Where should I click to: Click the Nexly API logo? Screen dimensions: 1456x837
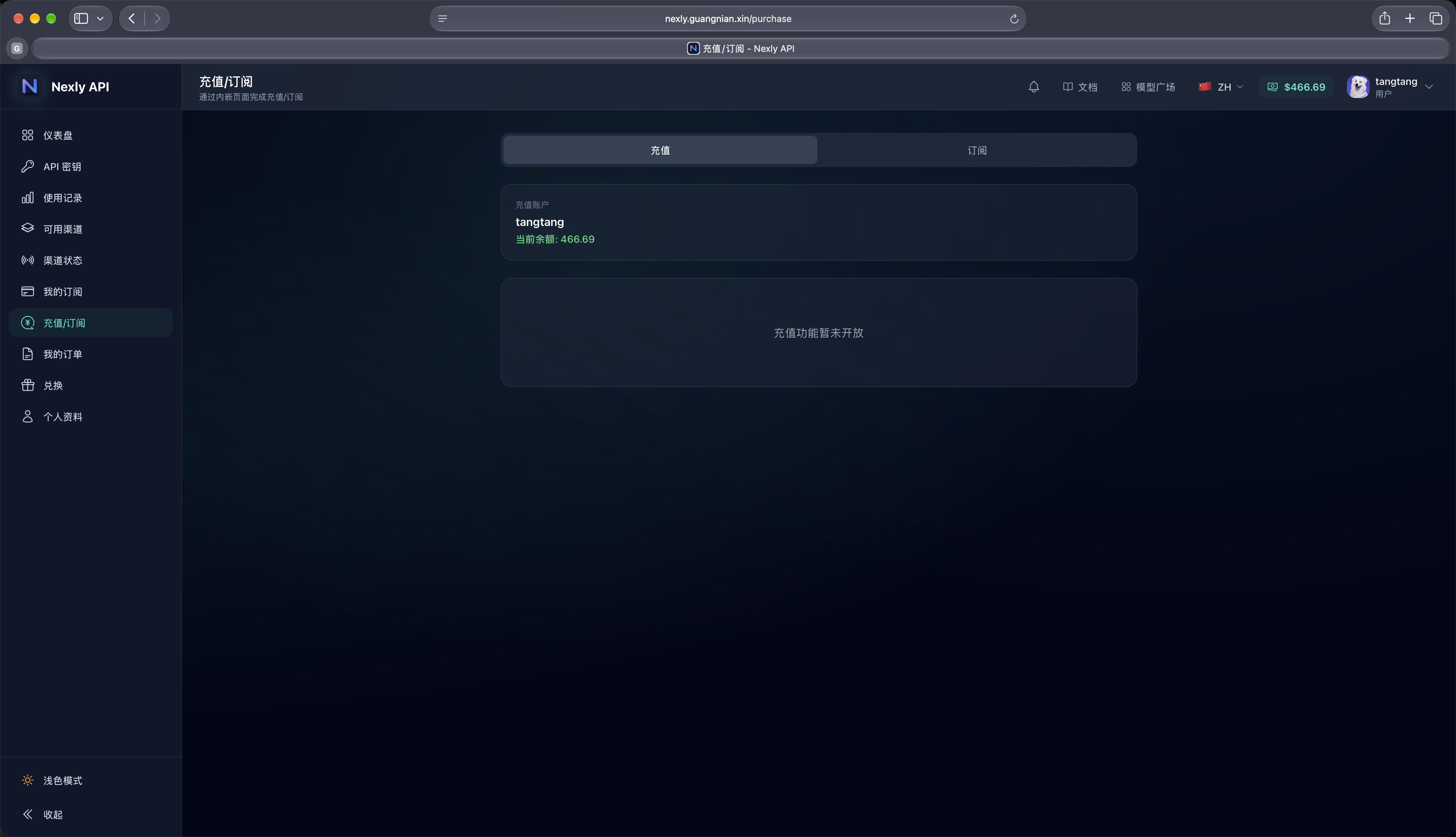coord(30,86)
